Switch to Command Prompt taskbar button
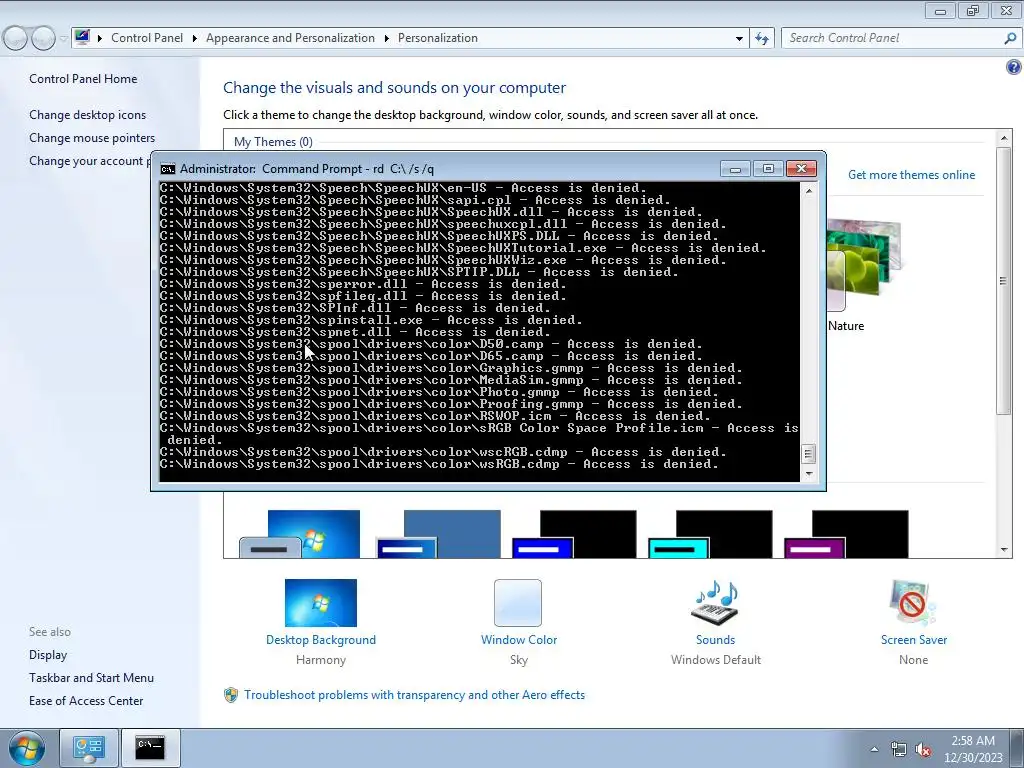The width and height of the screenshot is (1024, 768). (x=150, y=748)
